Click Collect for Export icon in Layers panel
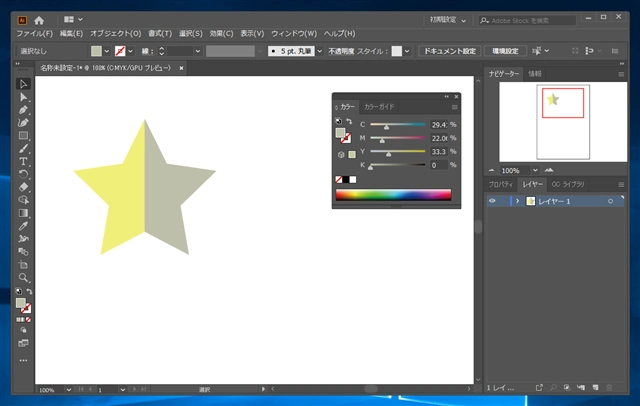The height and width of the screenshot is (406, 640). pyautogui.click(x=539, y=387)
